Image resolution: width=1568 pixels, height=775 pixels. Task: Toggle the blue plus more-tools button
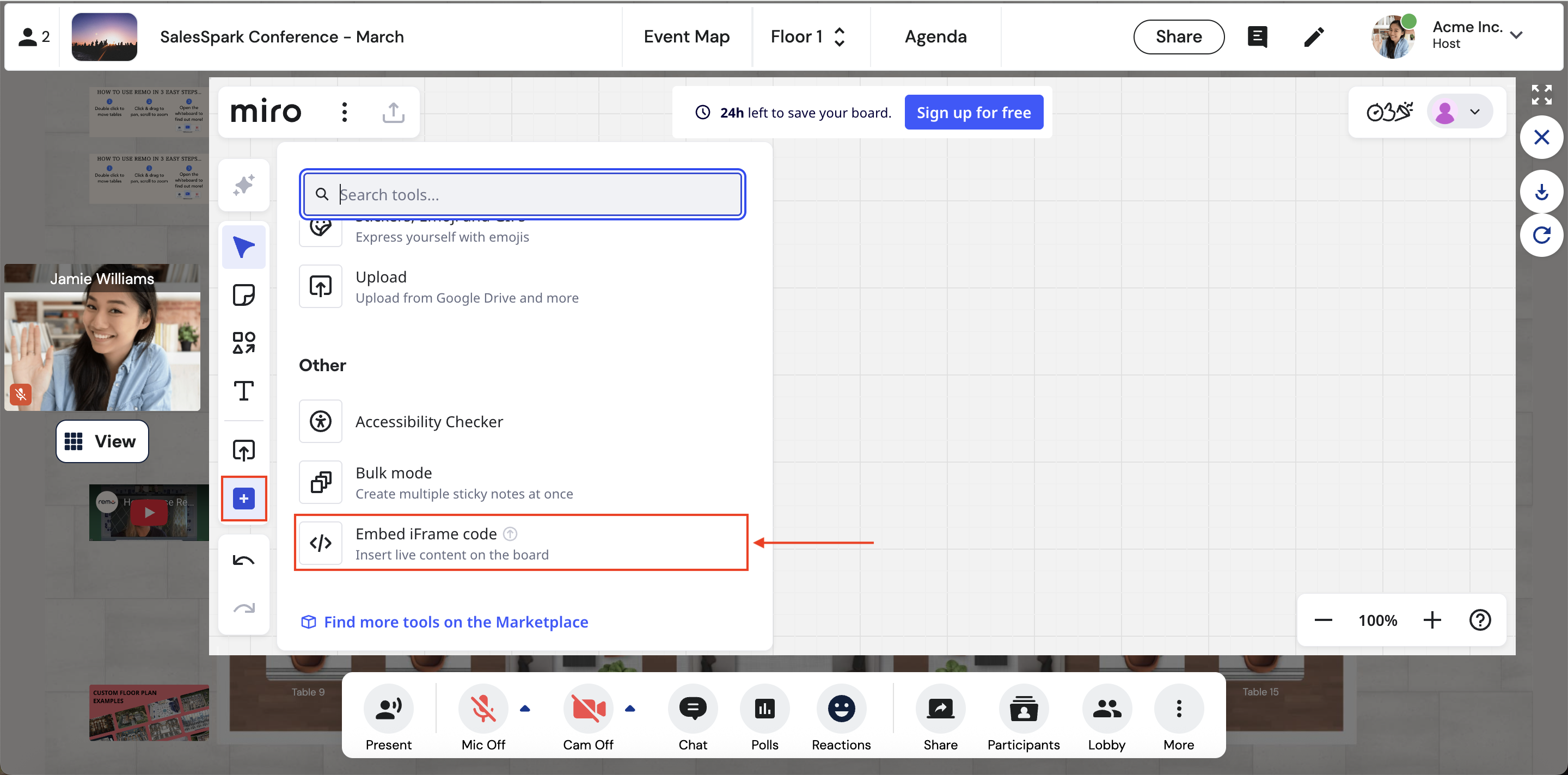243,499
